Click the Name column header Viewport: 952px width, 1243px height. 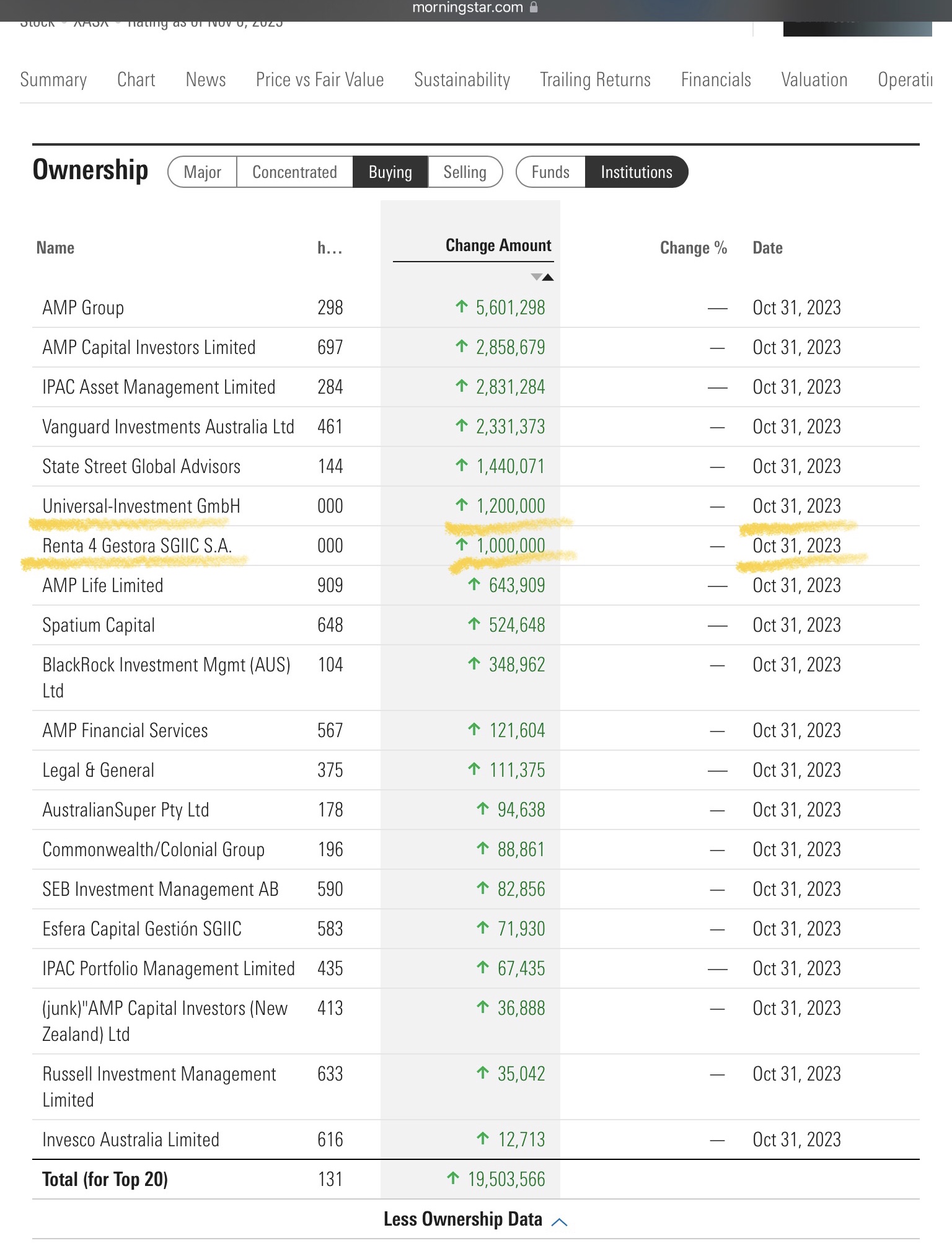(x=55, y=248)
